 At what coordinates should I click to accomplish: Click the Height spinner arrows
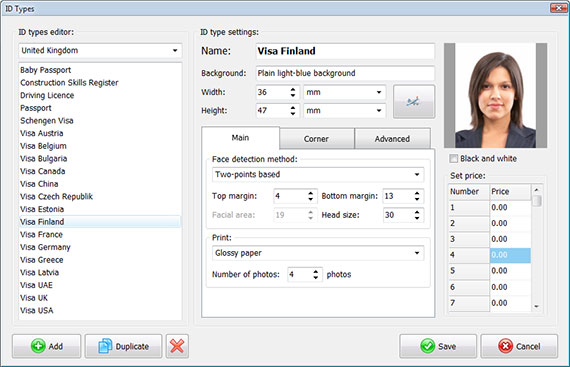(x=293, y=110)
